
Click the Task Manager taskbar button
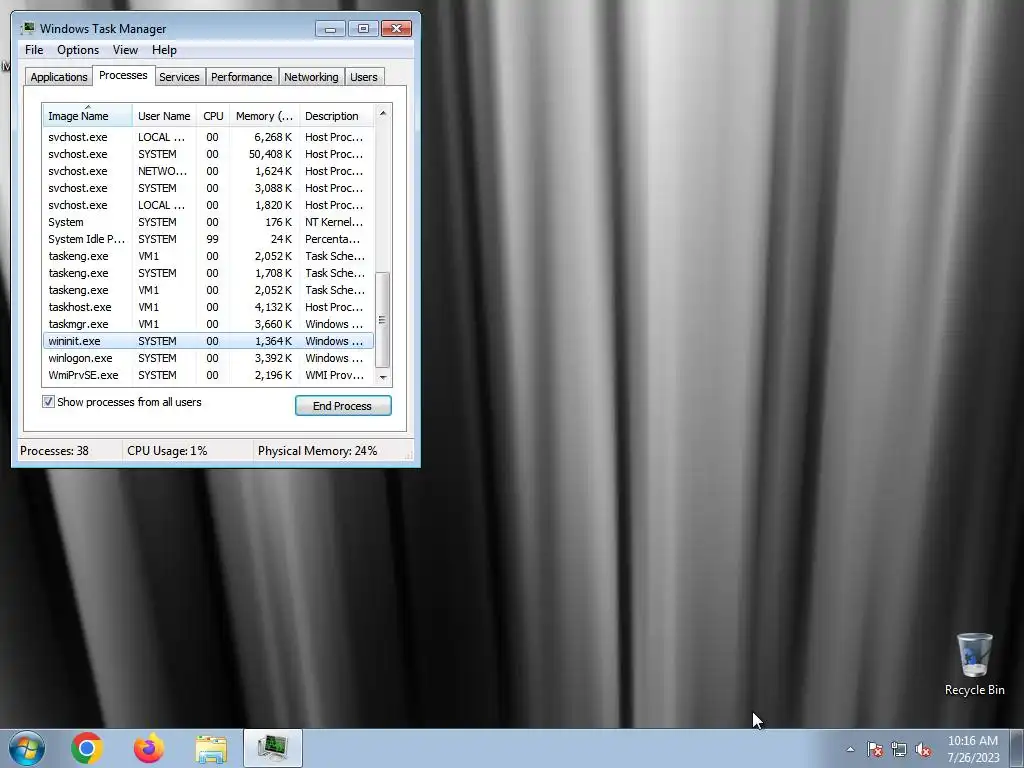(x=273, y=748)
